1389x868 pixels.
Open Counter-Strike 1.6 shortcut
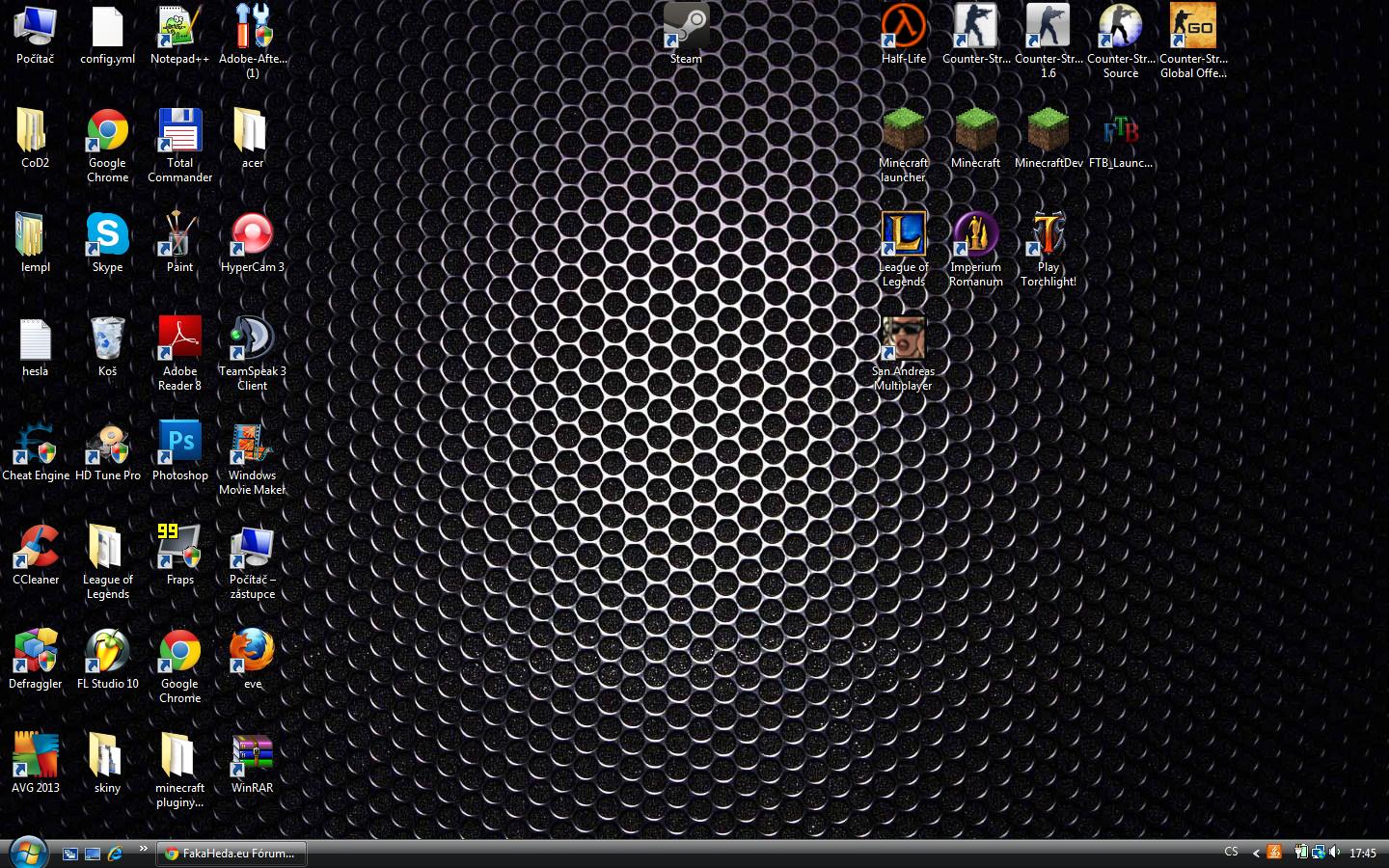click(x=1049, y=41)
